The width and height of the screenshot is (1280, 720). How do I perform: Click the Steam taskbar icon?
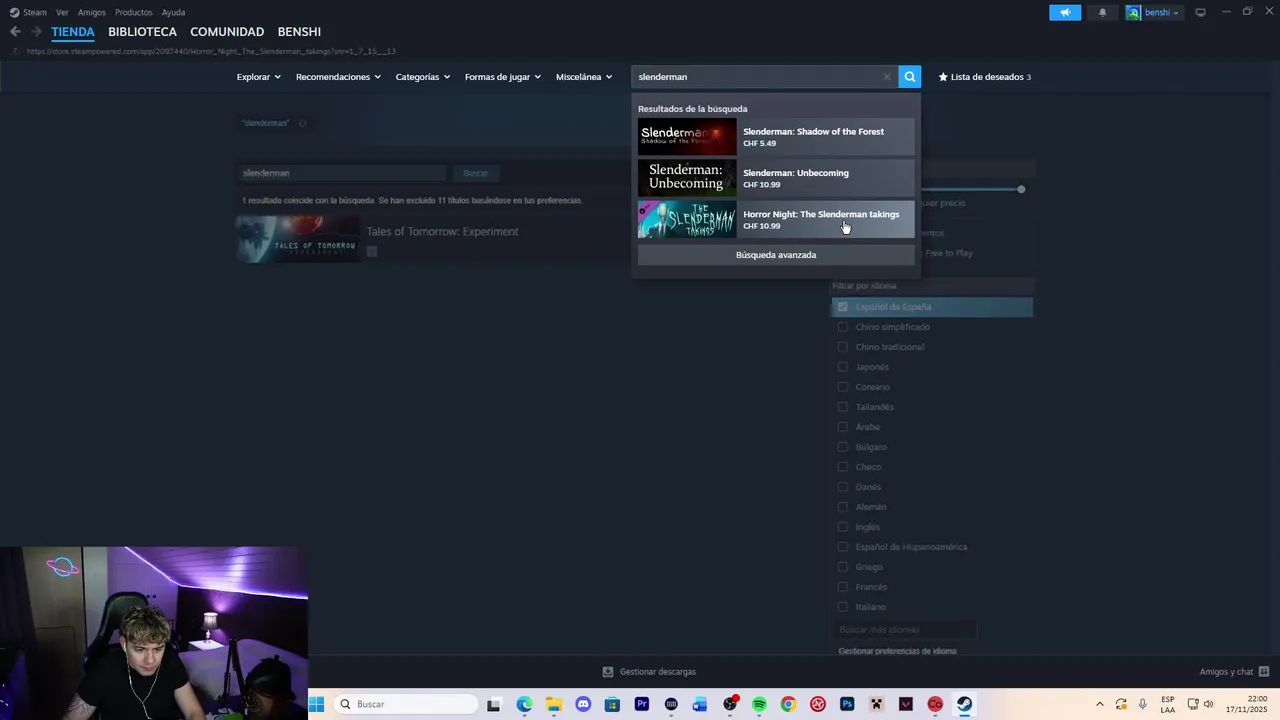tap(964, 704)
